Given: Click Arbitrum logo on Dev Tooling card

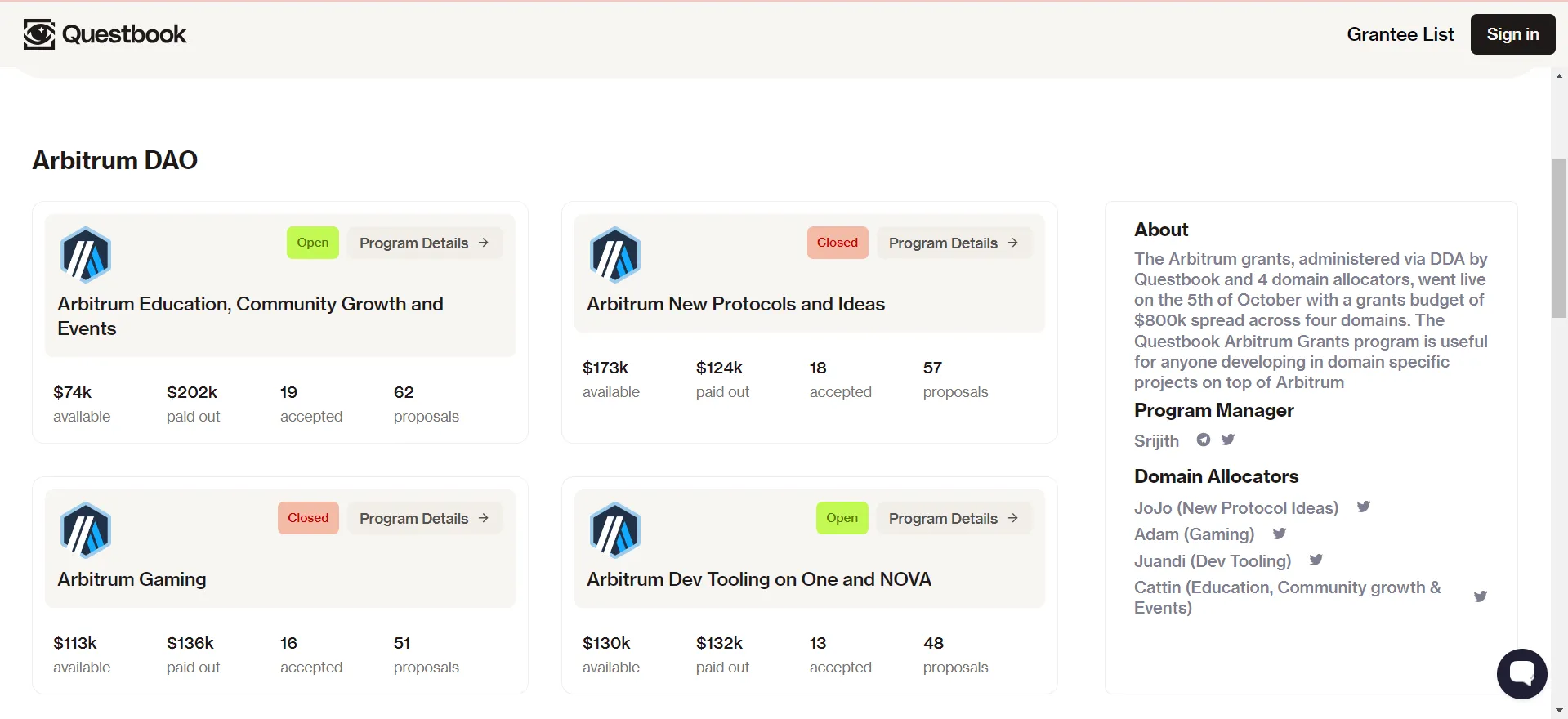Looking at the screenshot, I should point(615,530).
